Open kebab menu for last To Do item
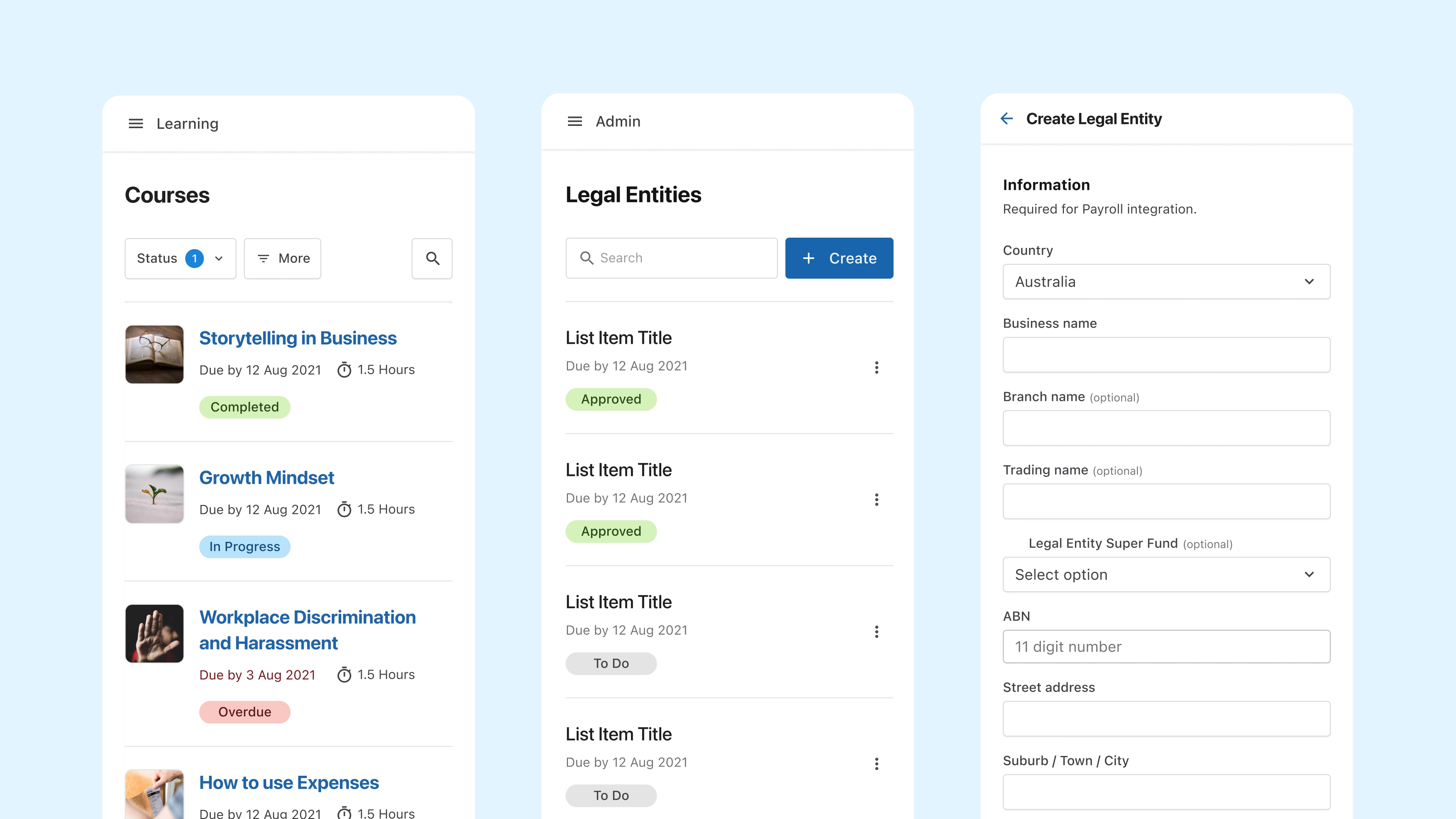Screen dimensions: 1456x819 click(x=877, y=764)
